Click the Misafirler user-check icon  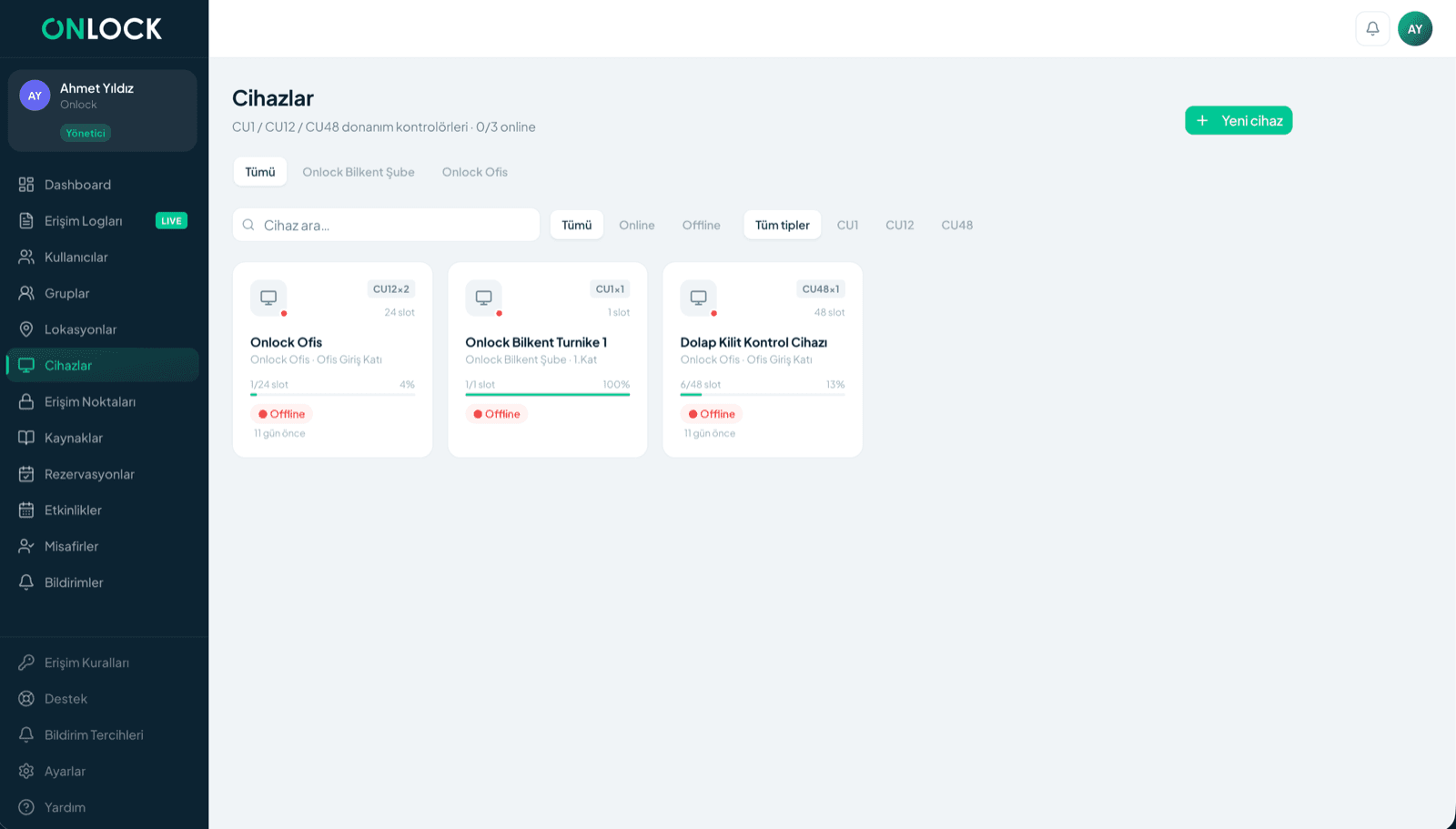26,546
